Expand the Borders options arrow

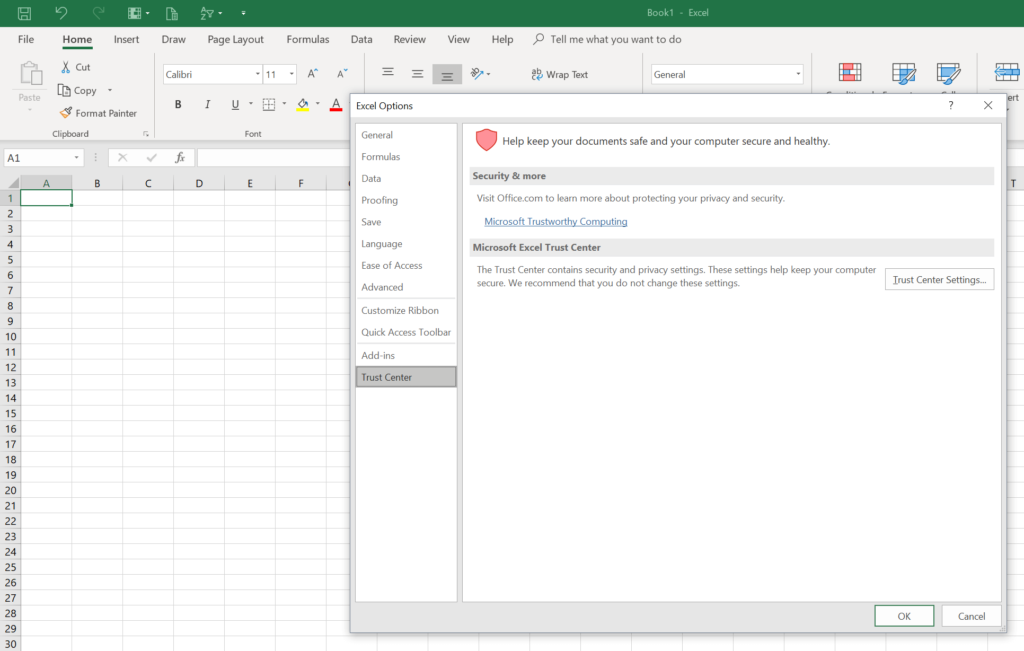click(284, 104)
